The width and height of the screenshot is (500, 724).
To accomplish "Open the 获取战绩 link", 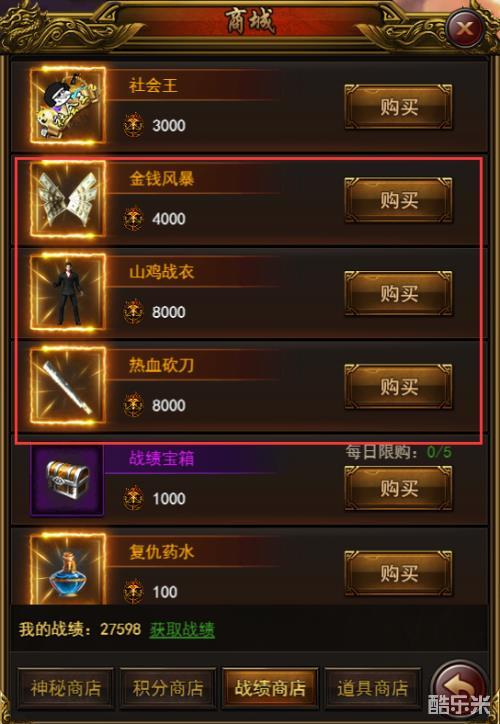I will click(182, 630).
